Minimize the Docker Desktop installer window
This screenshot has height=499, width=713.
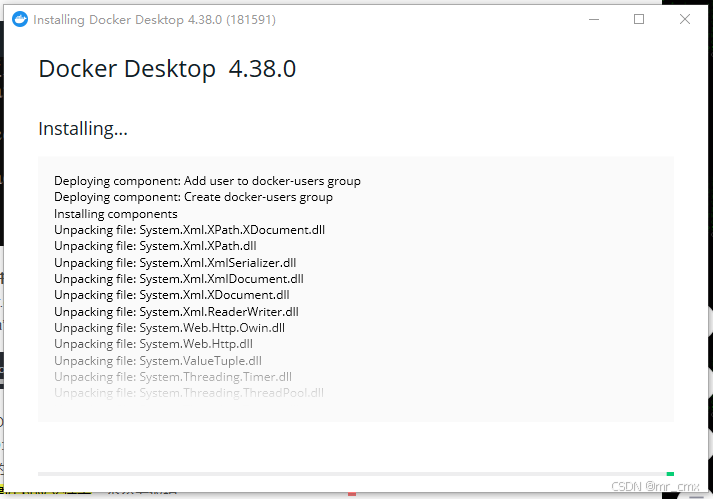point(594,20)
